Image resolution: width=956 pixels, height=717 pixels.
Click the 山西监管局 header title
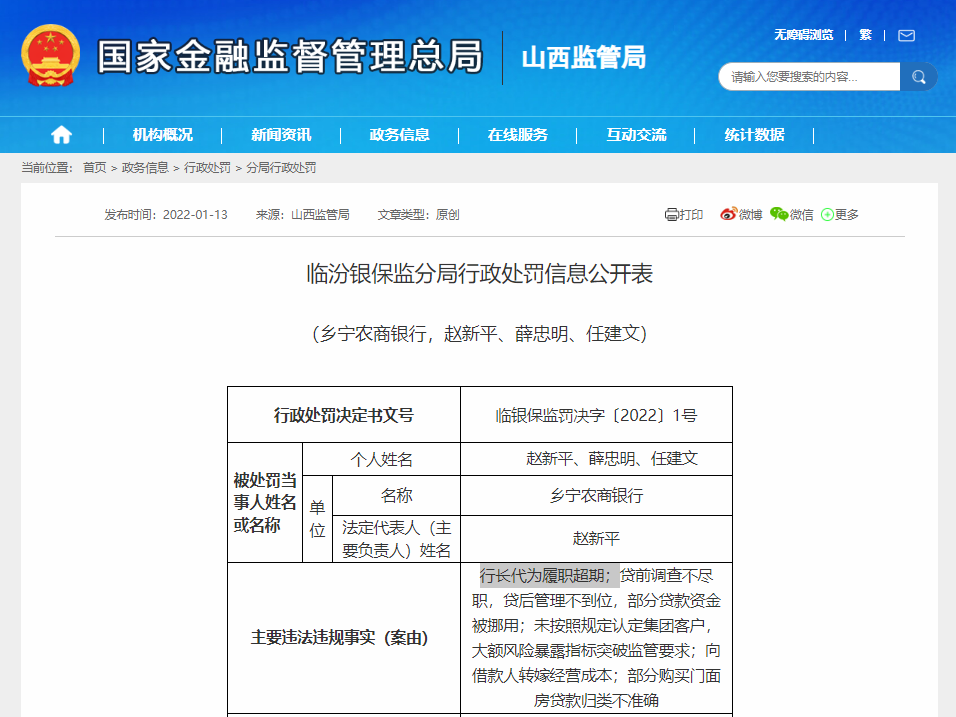coord(583,58)
